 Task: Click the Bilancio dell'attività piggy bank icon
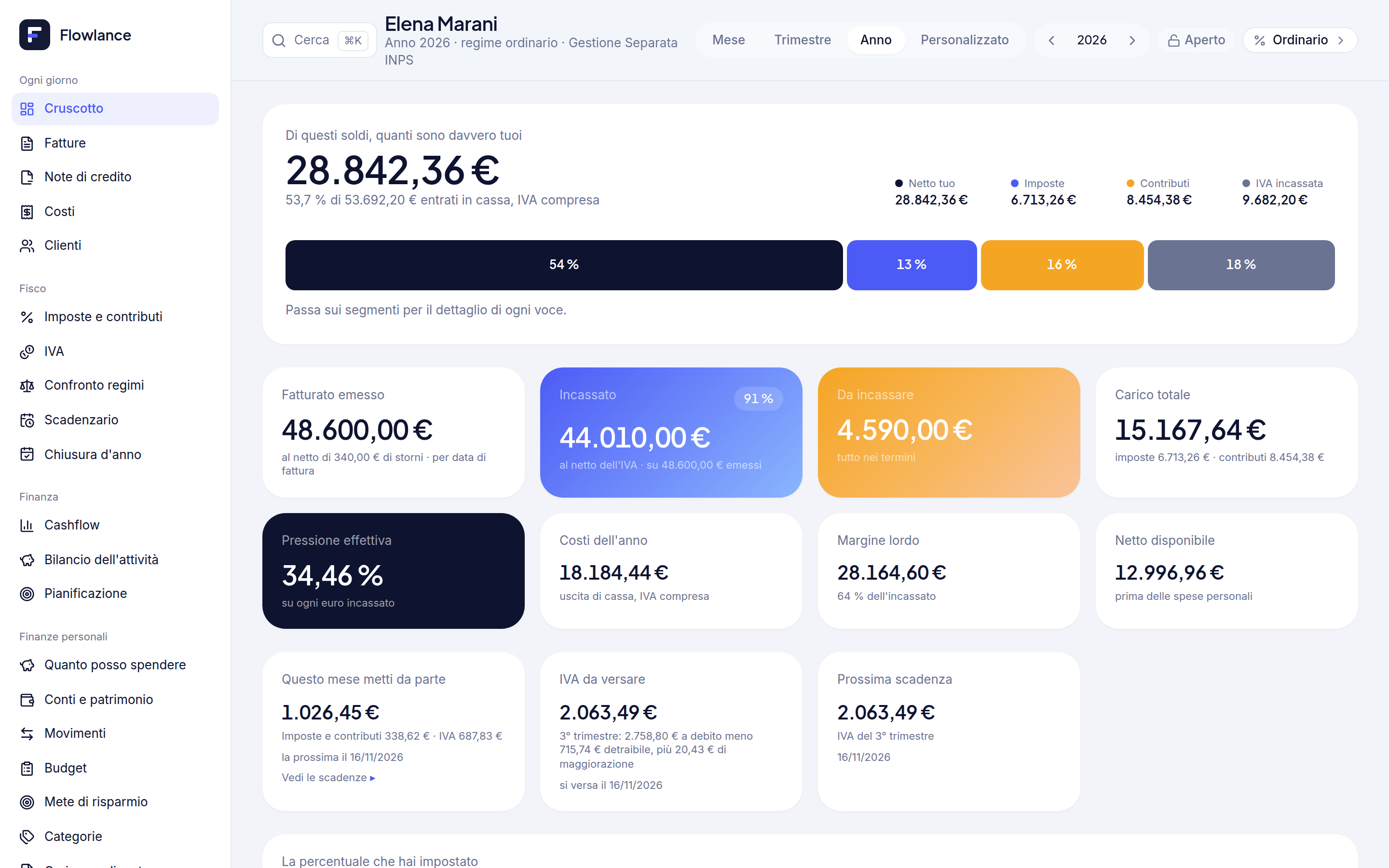(27, 560)
